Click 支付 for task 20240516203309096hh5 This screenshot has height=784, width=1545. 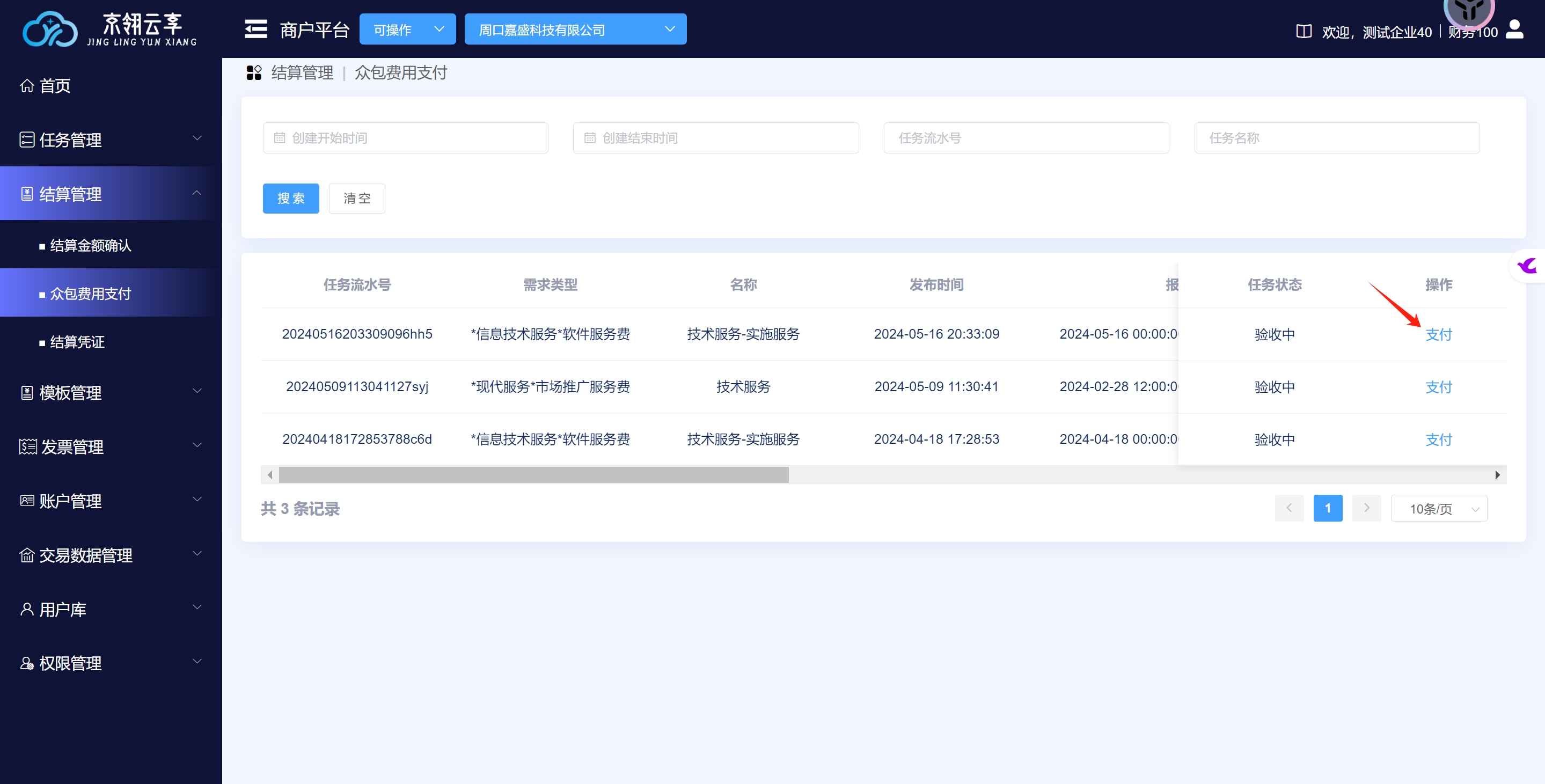1438,335
